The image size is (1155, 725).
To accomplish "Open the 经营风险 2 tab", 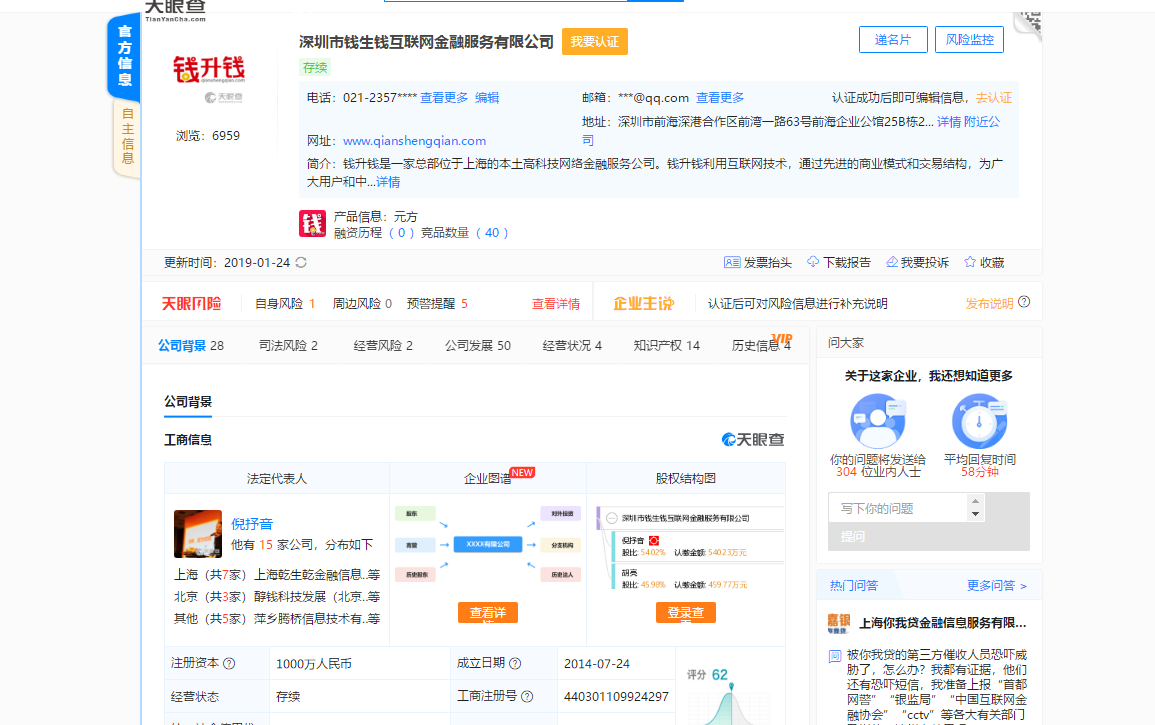I will tap(383, 346).
